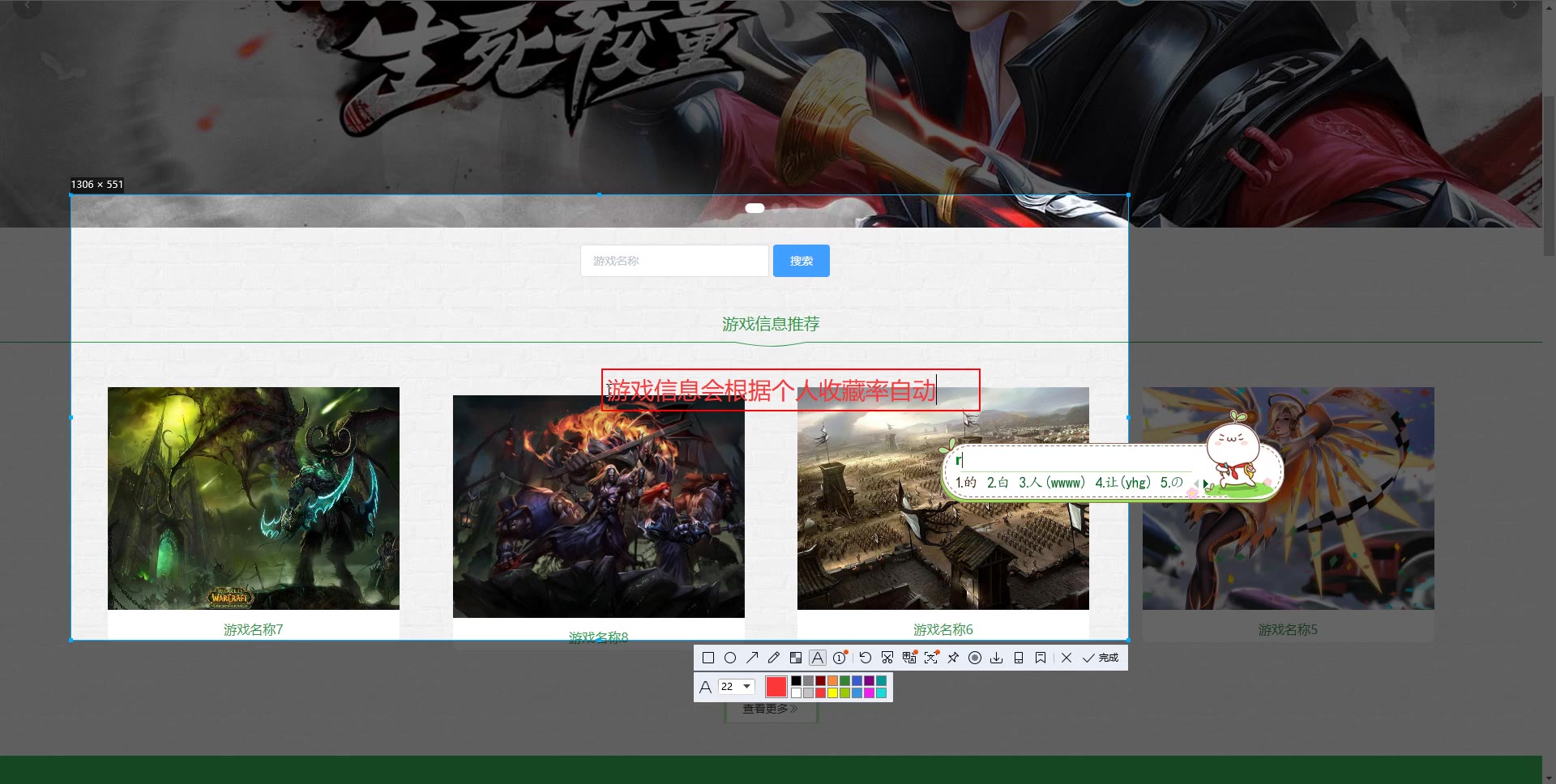Click the scissors long-screenshot icon

click(x=887, y=658)
